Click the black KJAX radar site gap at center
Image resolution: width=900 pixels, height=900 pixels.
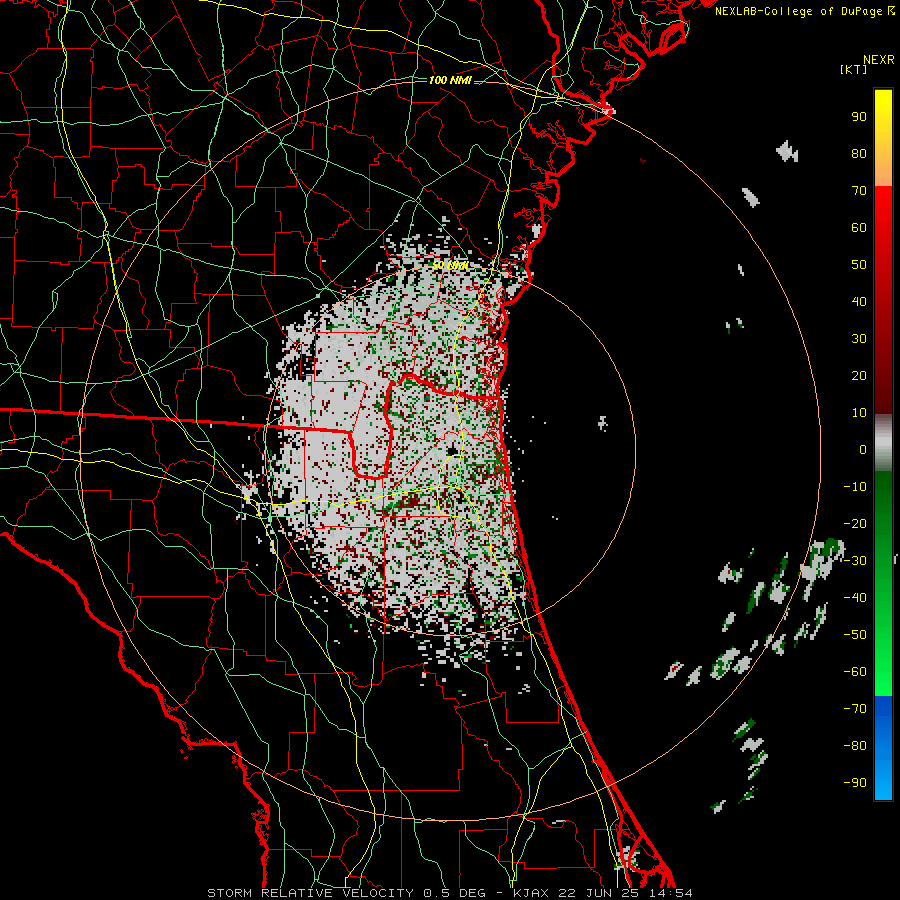452,451
